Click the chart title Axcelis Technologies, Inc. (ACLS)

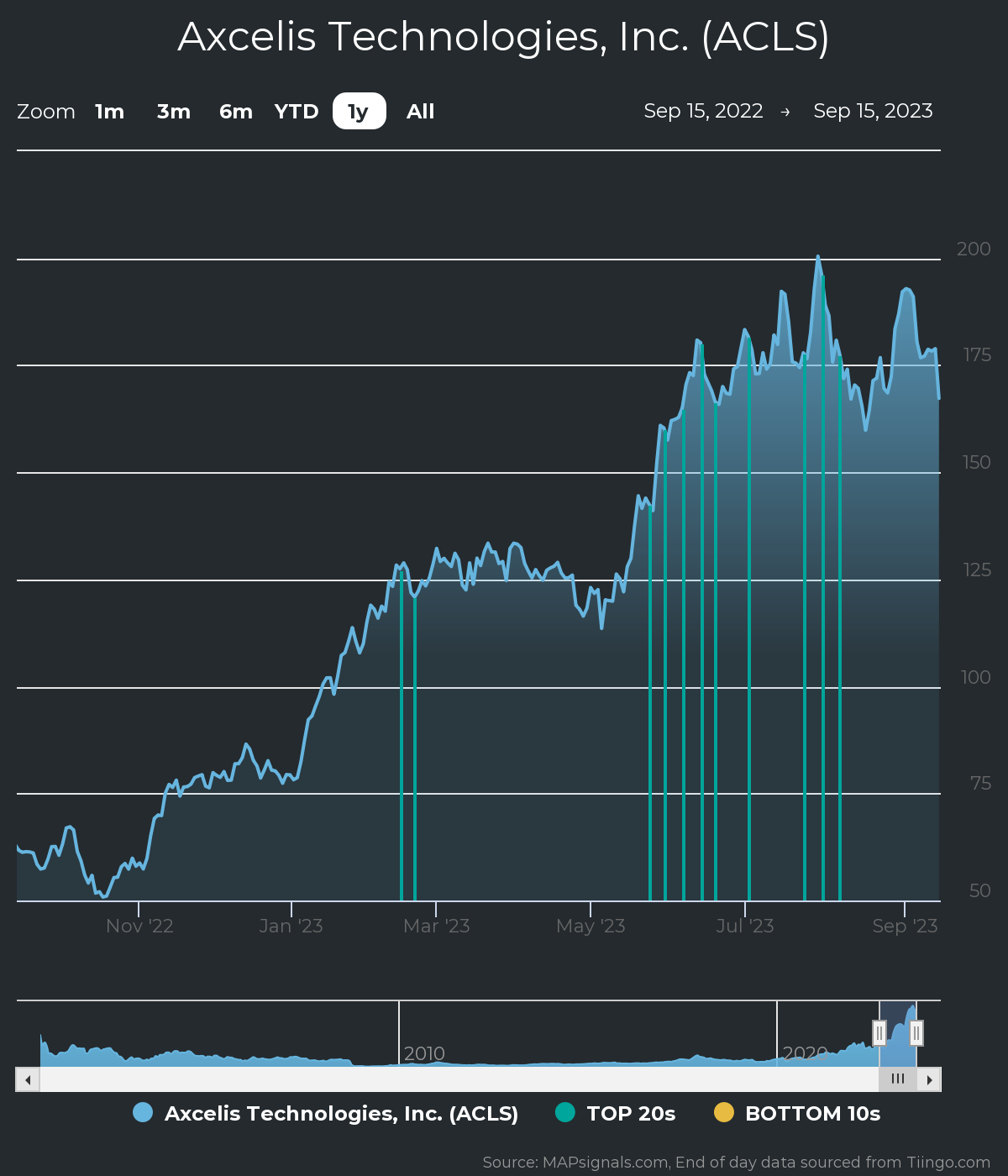504,37
